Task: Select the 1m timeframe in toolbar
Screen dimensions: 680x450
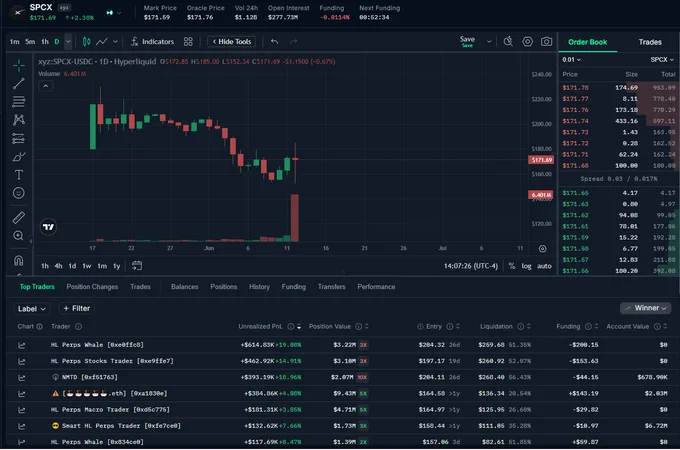Action: [x=14, y=42]
